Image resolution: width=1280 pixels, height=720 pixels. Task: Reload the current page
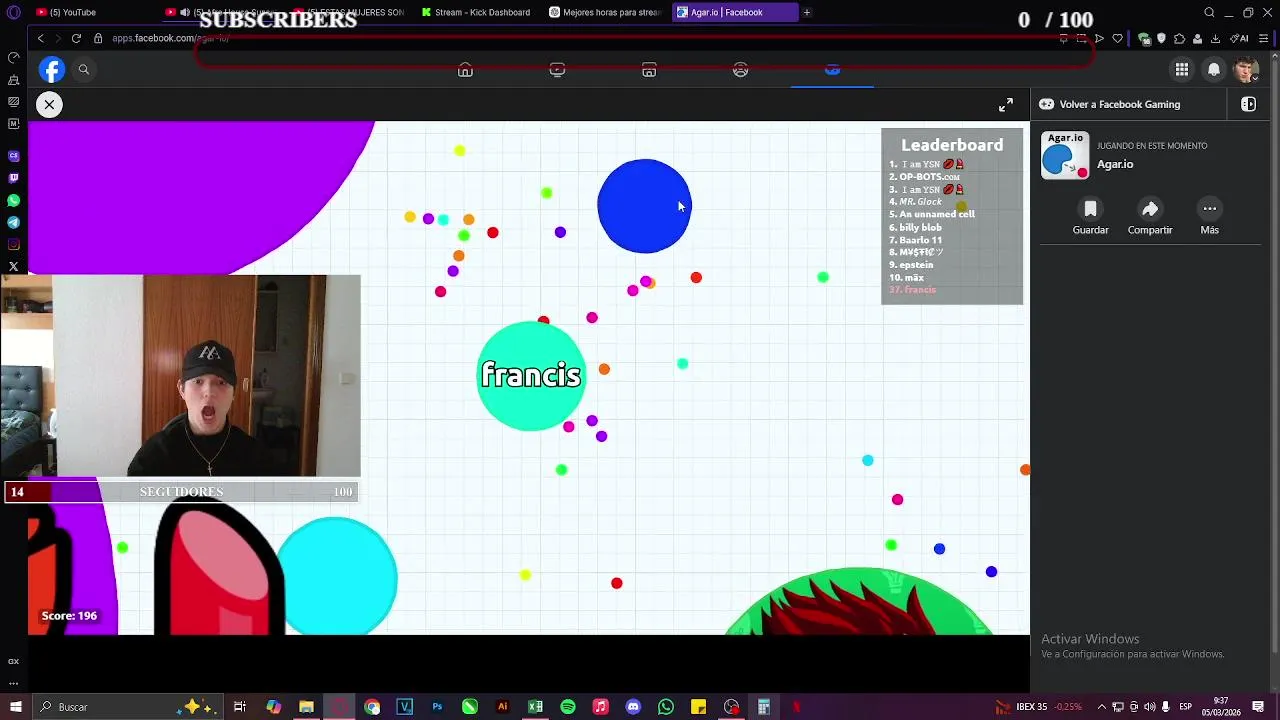[76, 38]
